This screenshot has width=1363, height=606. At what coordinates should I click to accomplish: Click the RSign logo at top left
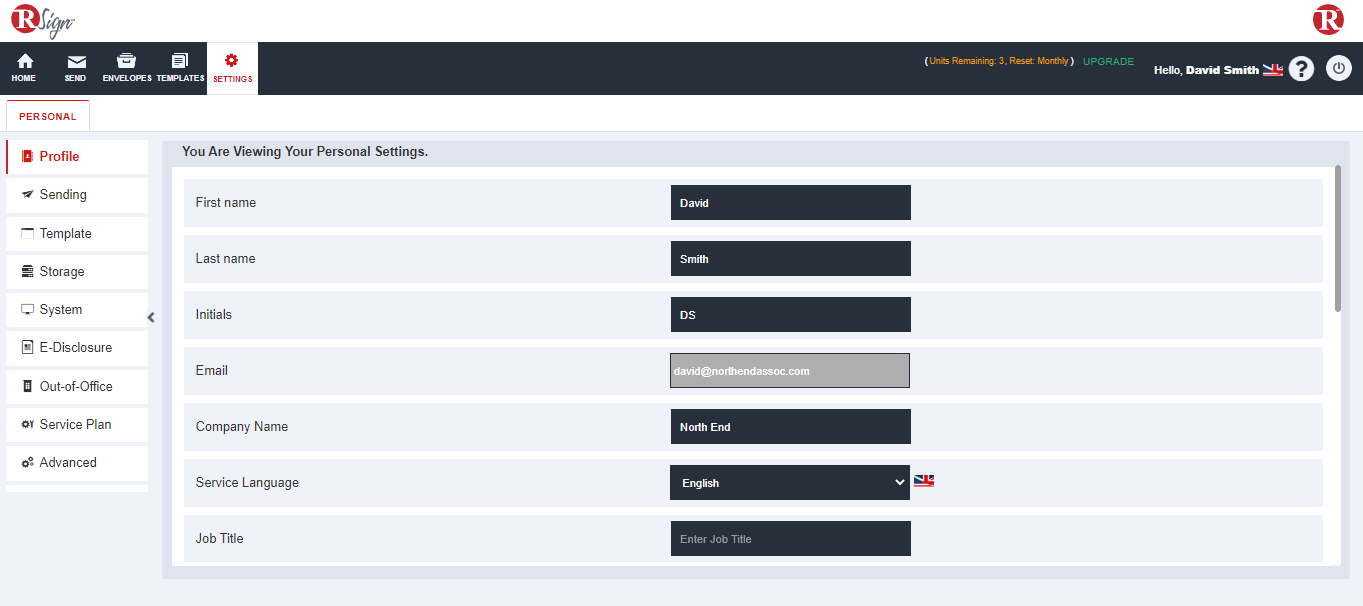click(43, 21)
